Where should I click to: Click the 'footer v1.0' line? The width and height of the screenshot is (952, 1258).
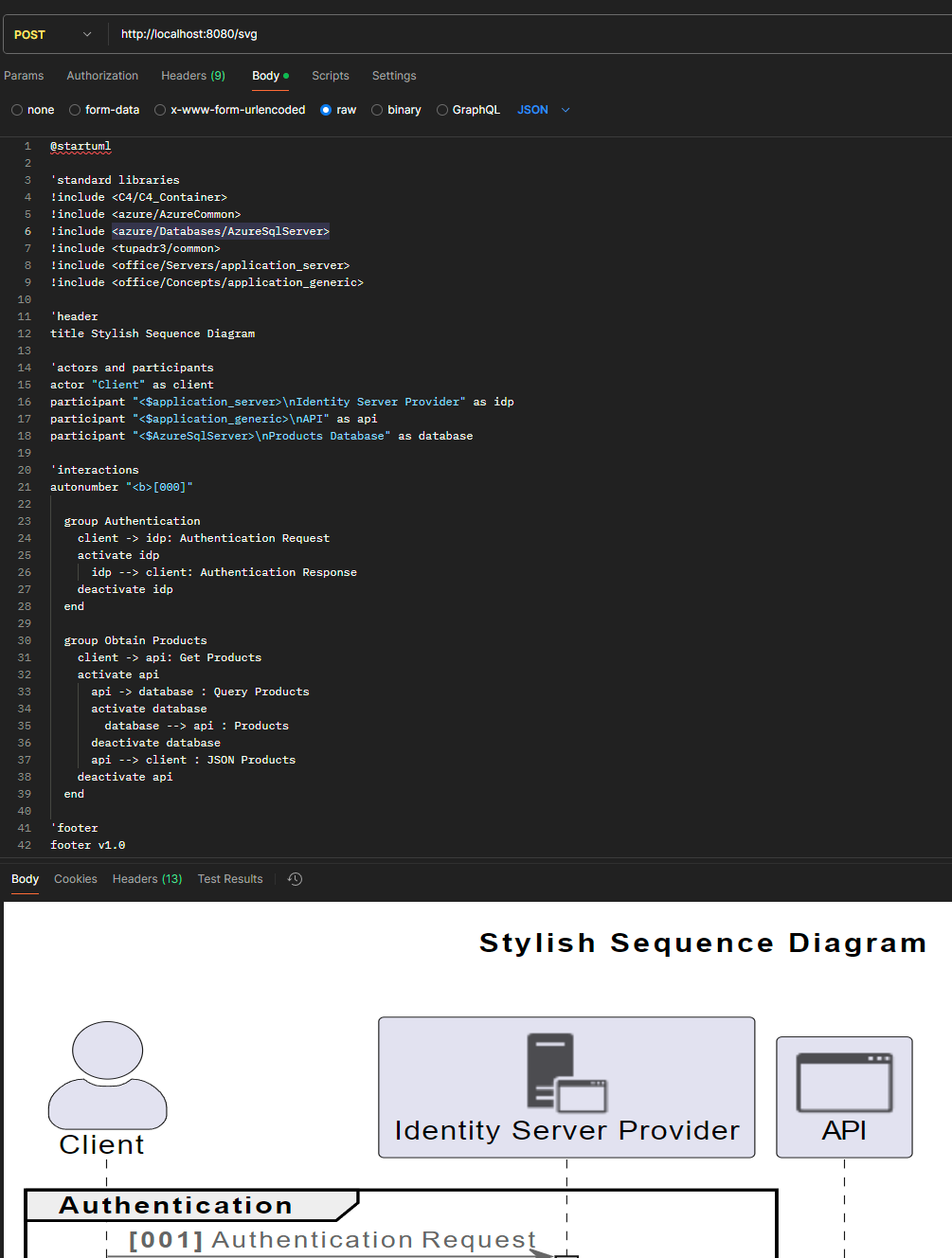87,845
